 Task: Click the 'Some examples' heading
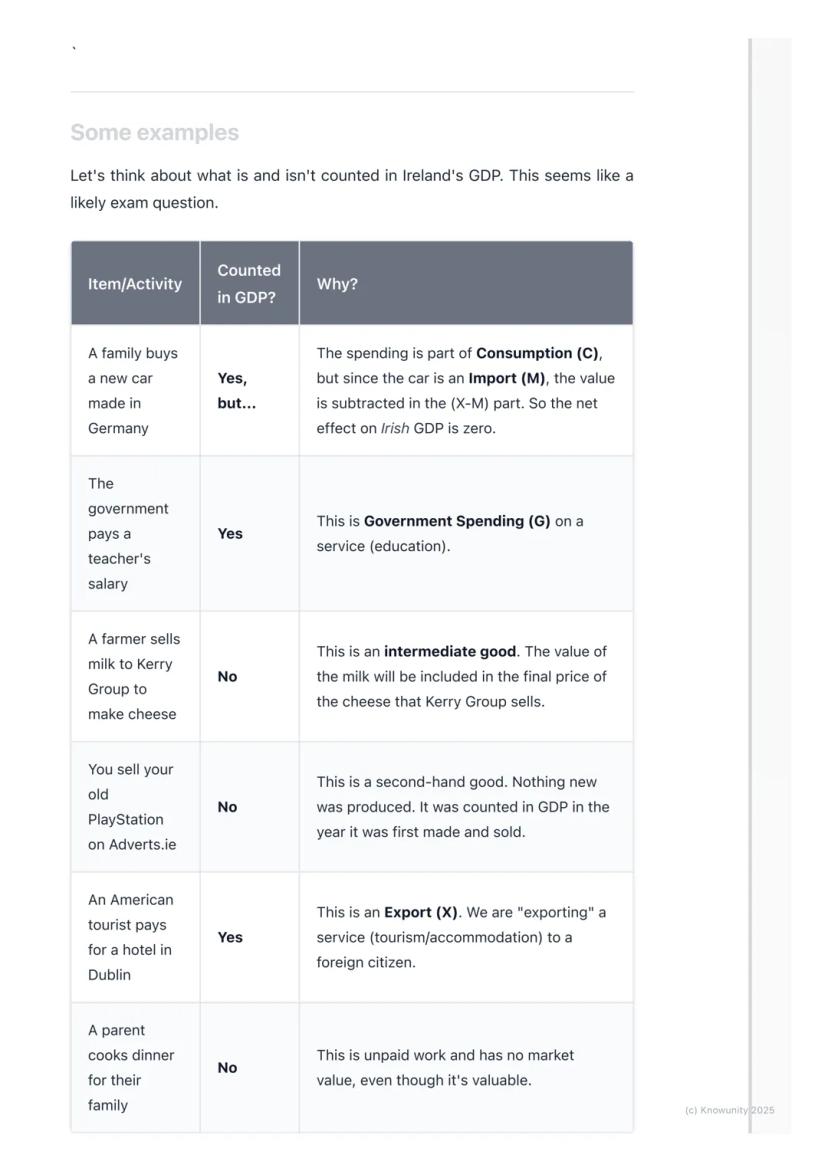pos(154,133)
